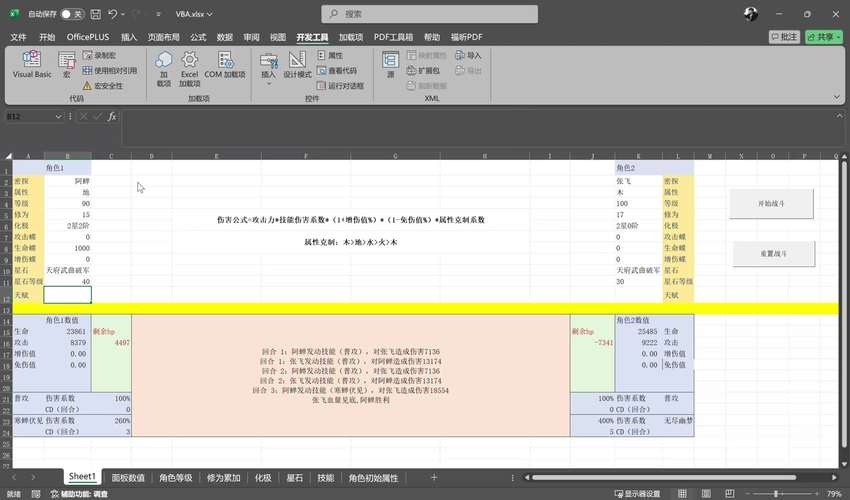This screenshot has width=850, height=500.
Task: Open Excel 加载项 add-ins dialog
Action: 189,69
